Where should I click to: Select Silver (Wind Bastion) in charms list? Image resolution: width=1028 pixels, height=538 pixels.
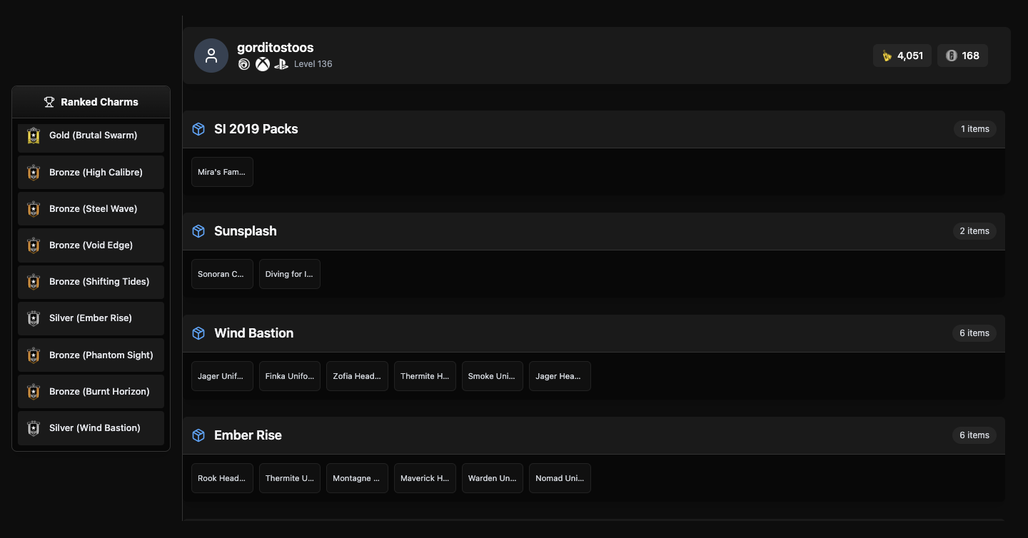click(91, 428)
